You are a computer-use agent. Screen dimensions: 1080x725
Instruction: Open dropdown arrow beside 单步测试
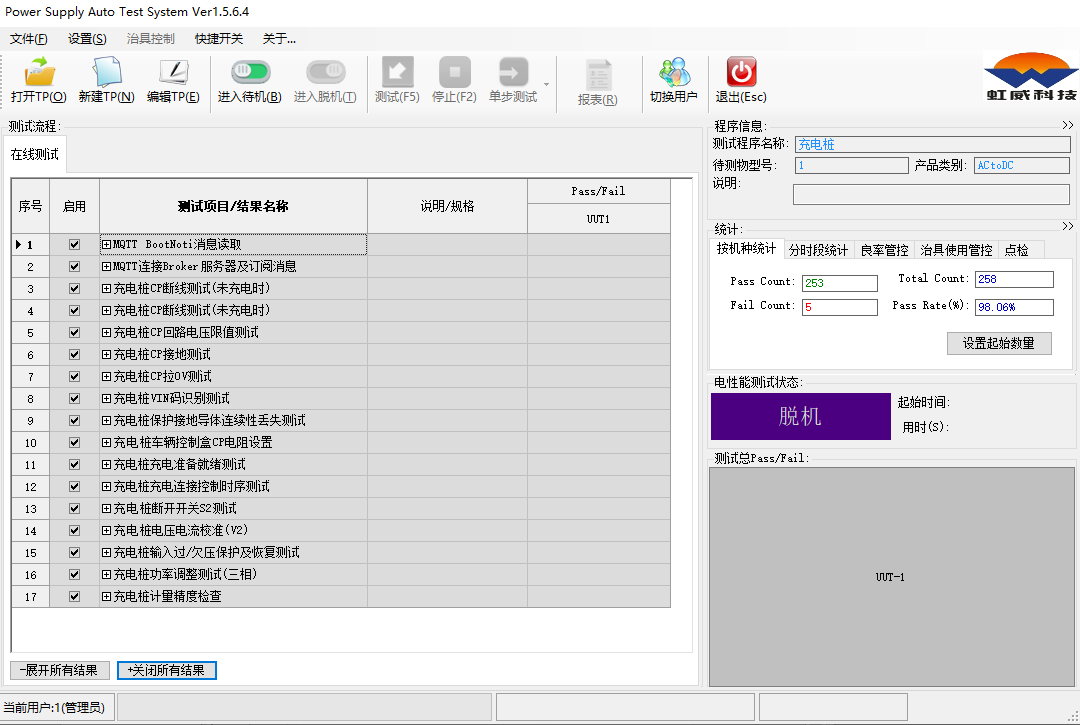point(546,84)
